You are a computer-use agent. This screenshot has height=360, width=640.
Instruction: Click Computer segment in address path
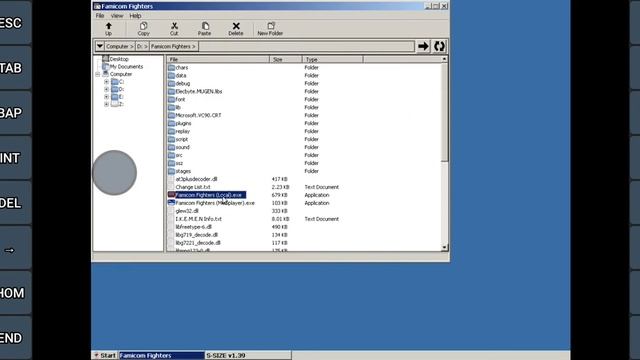(120, 47)
